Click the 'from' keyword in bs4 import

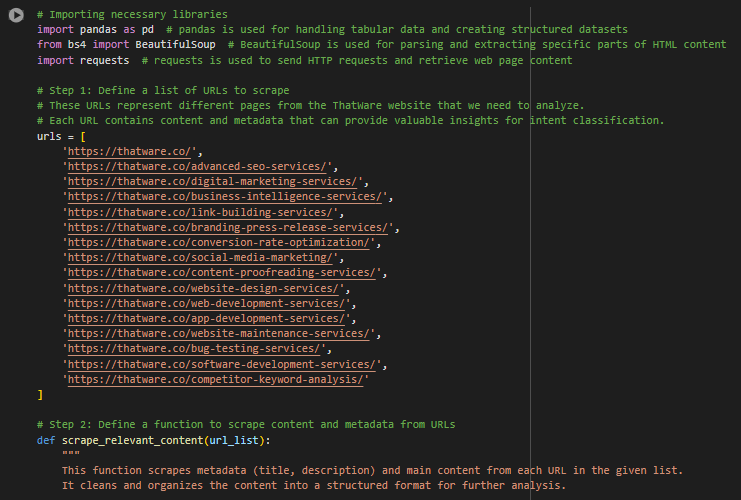(x=49, y=44)
